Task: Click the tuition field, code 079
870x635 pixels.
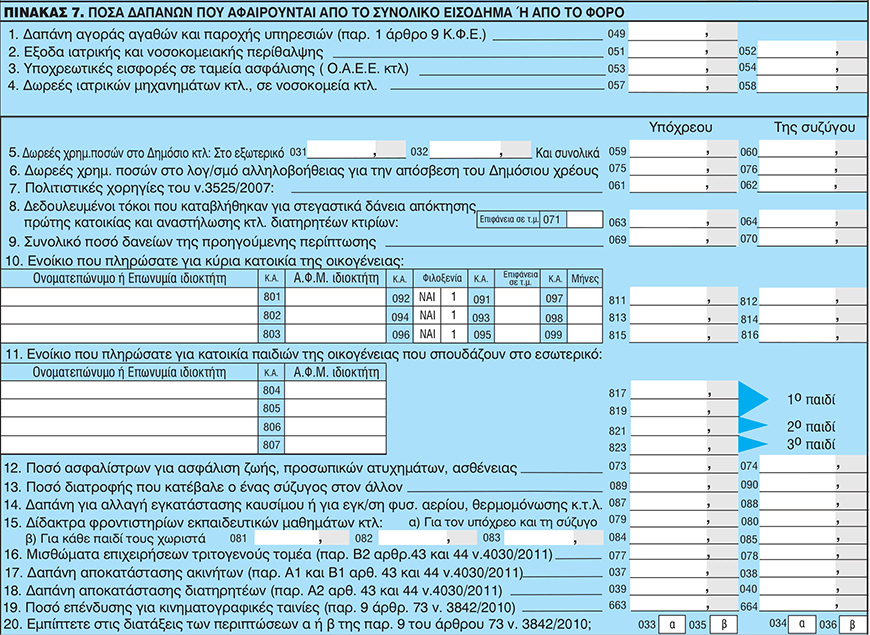Action: click(684, 519)
